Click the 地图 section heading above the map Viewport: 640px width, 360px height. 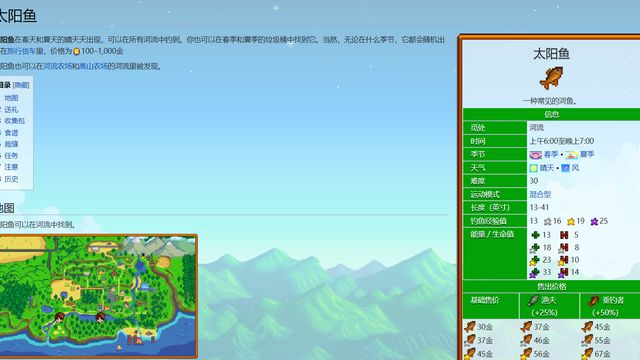[x=7, y=208]
